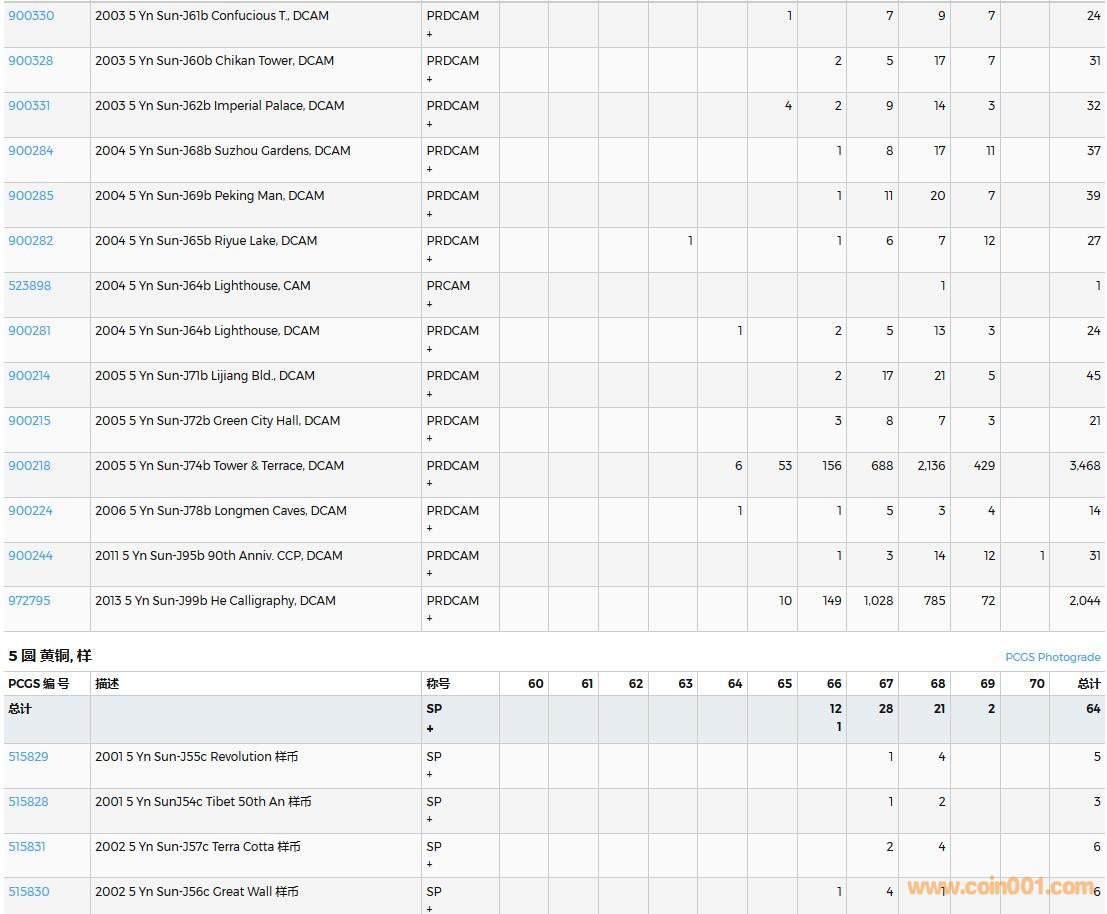1107x914 pixels.
Task: Expand plus under PRCAM Lighthouse CAM row
Action: click(x=430, y=304)
